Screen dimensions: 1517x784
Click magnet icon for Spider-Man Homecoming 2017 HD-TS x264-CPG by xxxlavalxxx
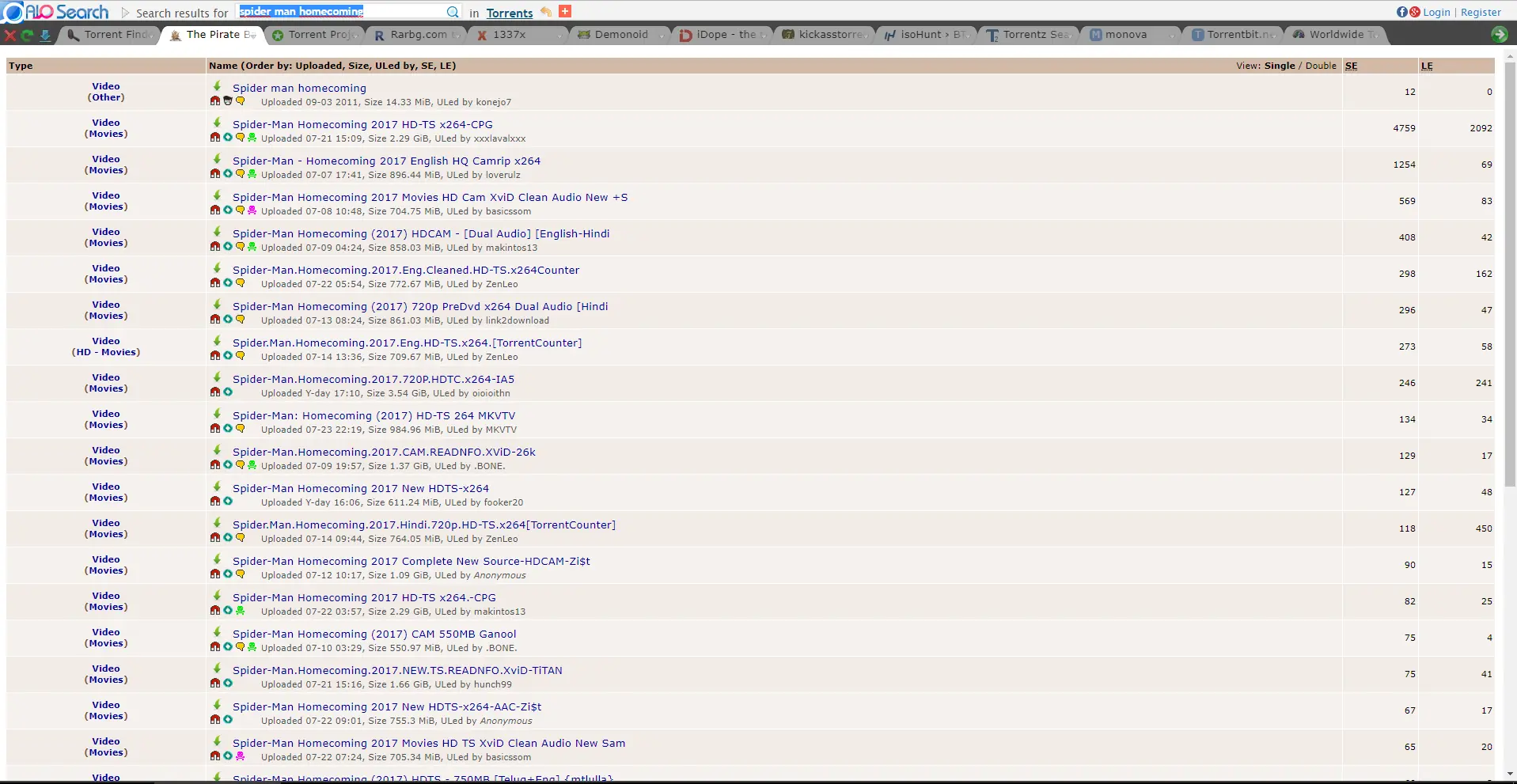click(214, 138)
